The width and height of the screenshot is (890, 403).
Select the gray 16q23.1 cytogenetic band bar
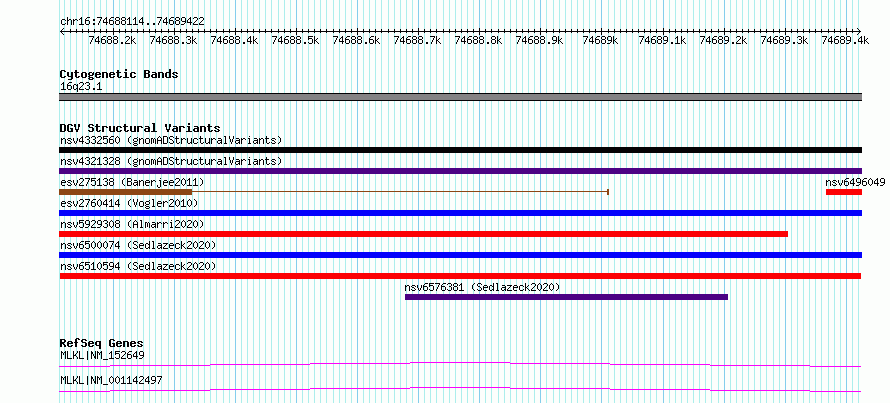point(461,97)
